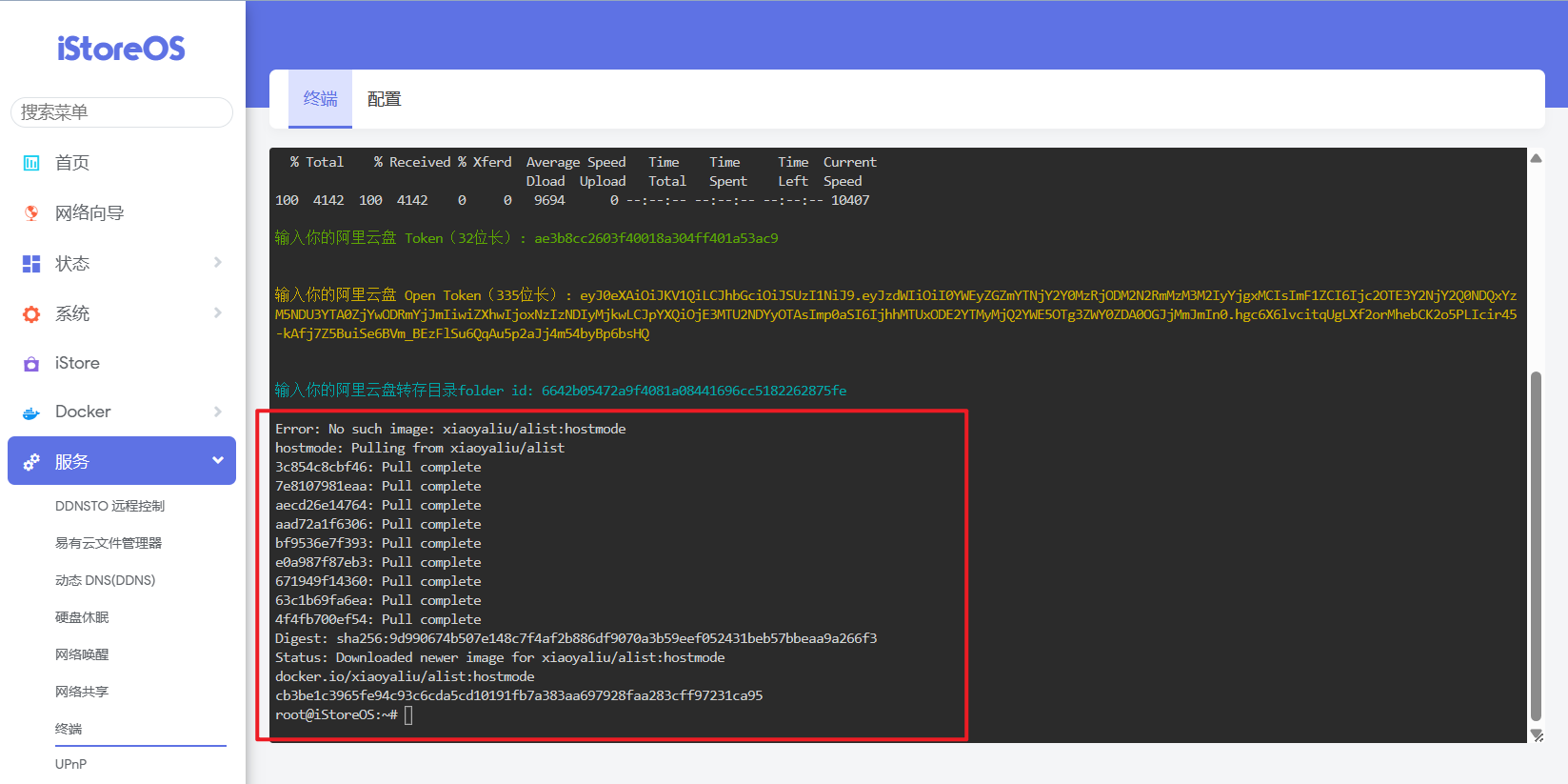The width and height of the screenshot is (1568, 784).
Task: Click the Open Token eyJ0eXAi line
Action: point(896,314)
